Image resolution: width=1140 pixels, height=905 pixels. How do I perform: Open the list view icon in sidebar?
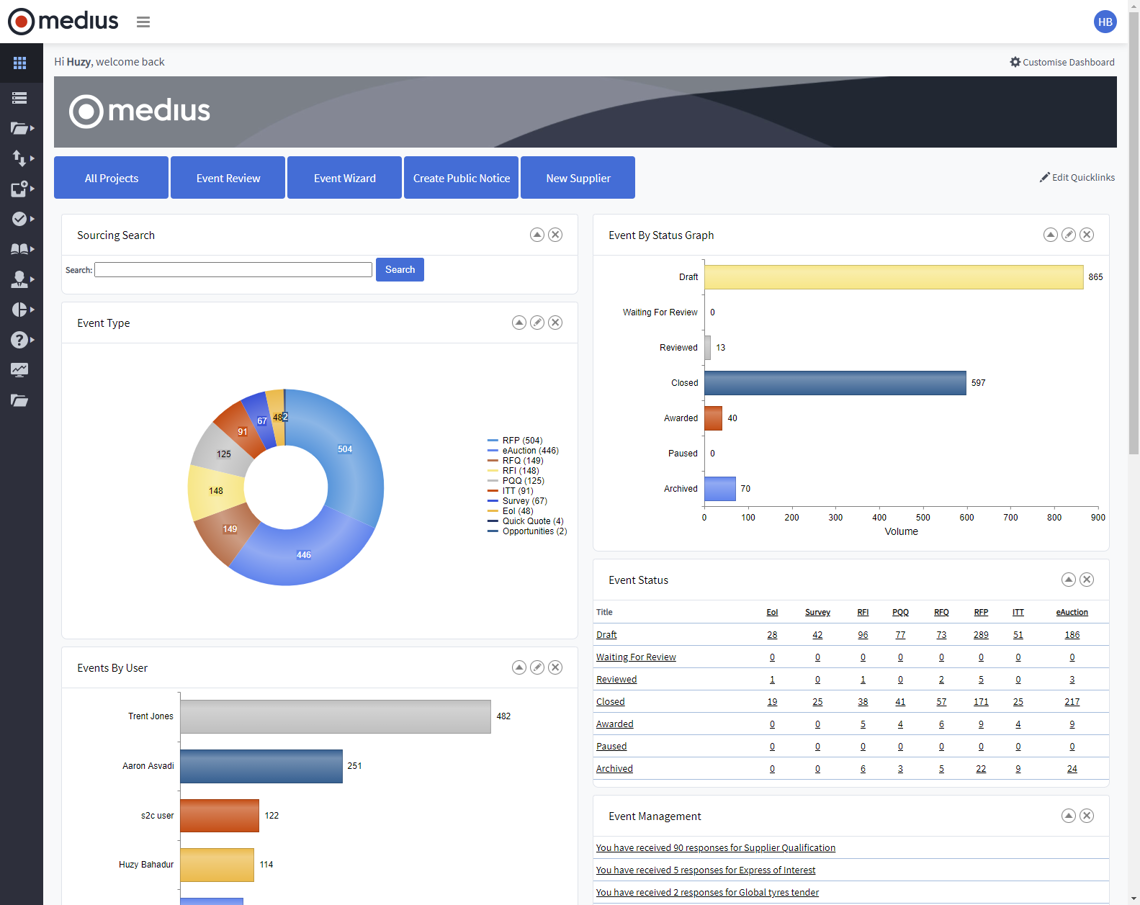click(x=19, y=98)
